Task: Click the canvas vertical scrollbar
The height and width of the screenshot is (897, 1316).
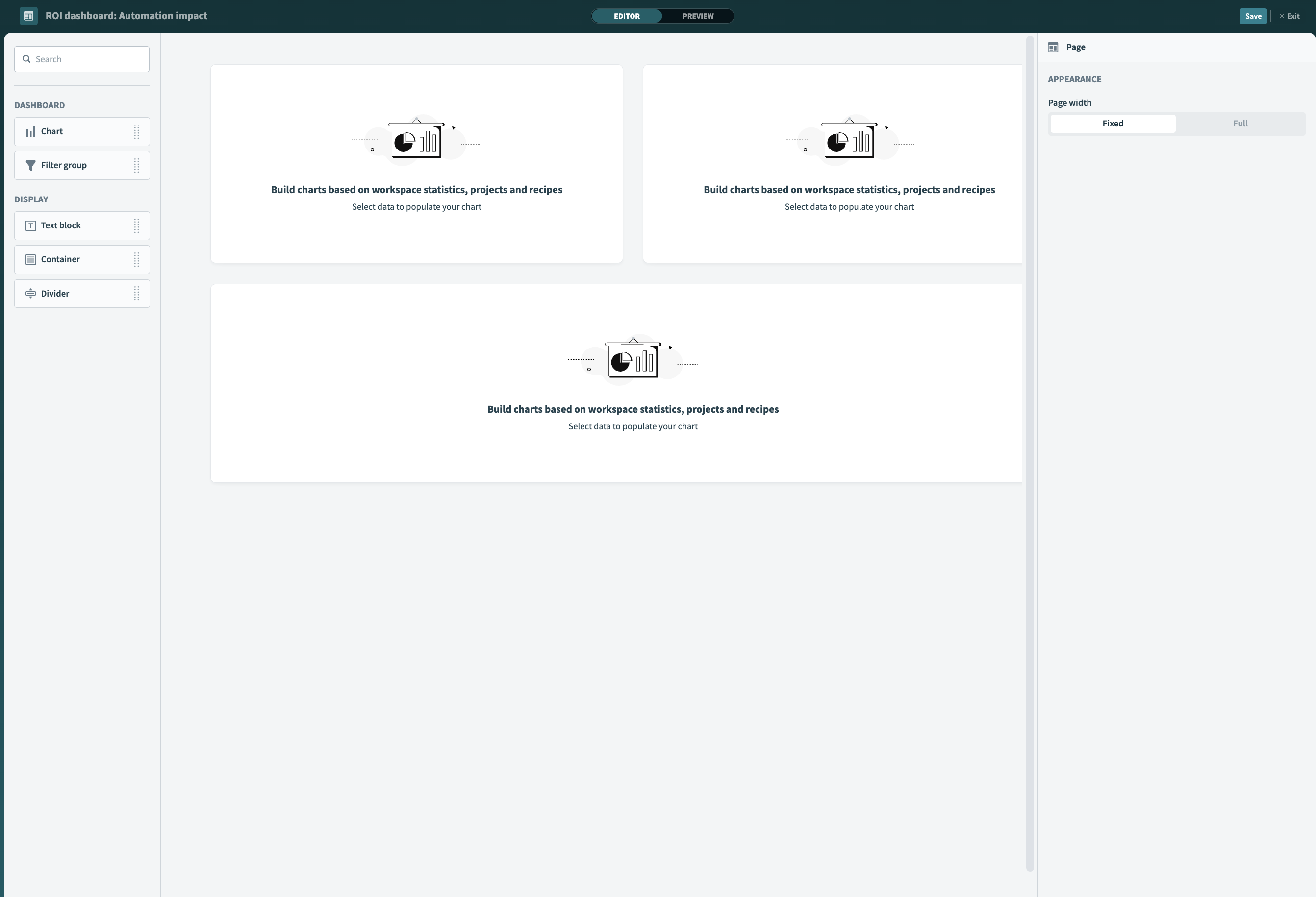Action: click(x=1030, y=453)
